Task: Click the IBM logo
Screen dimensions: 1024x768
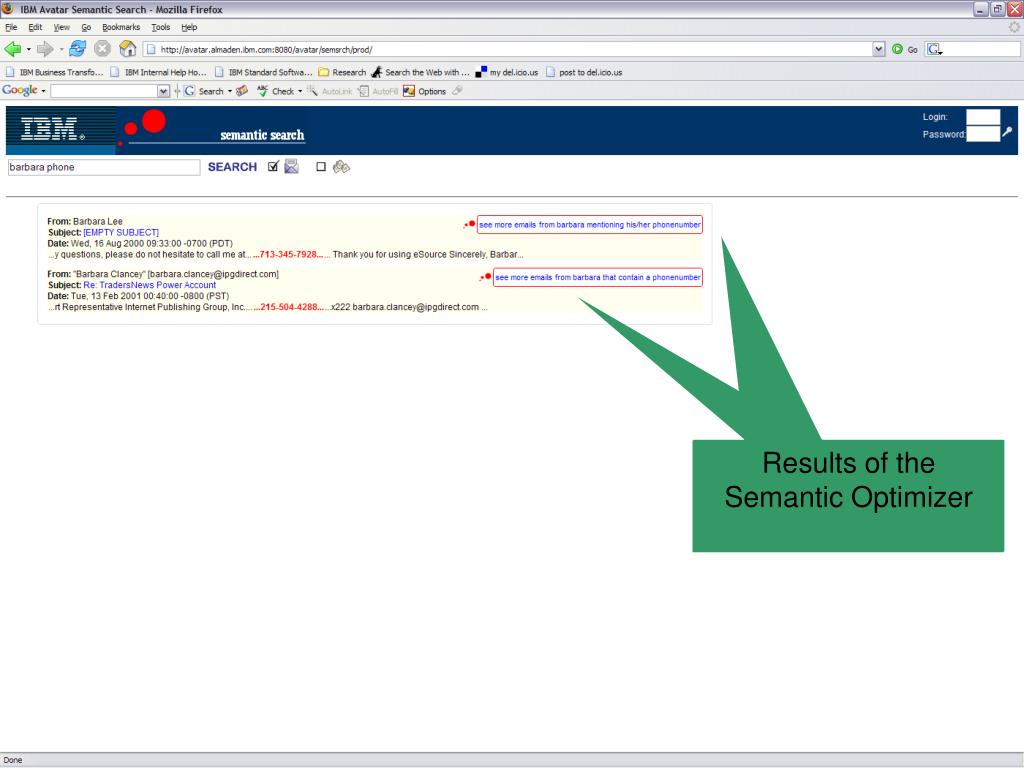Action: coord(52,129)
